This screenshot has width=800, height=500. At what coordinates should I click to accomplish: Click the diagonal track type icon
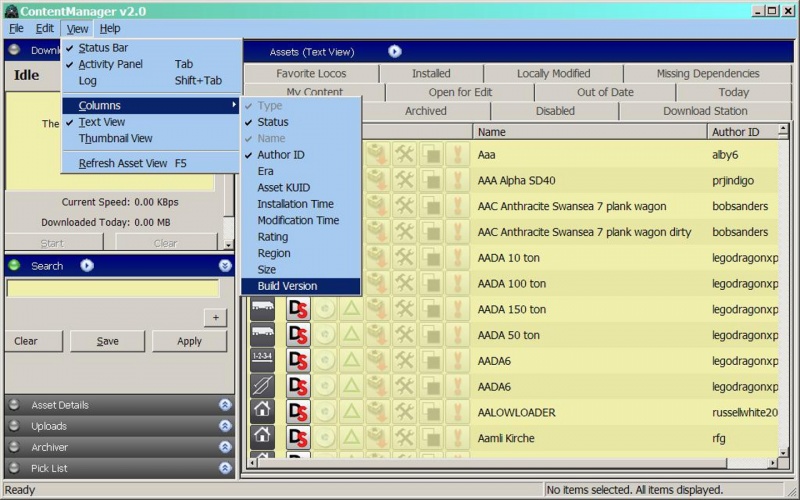coord(262,386)
